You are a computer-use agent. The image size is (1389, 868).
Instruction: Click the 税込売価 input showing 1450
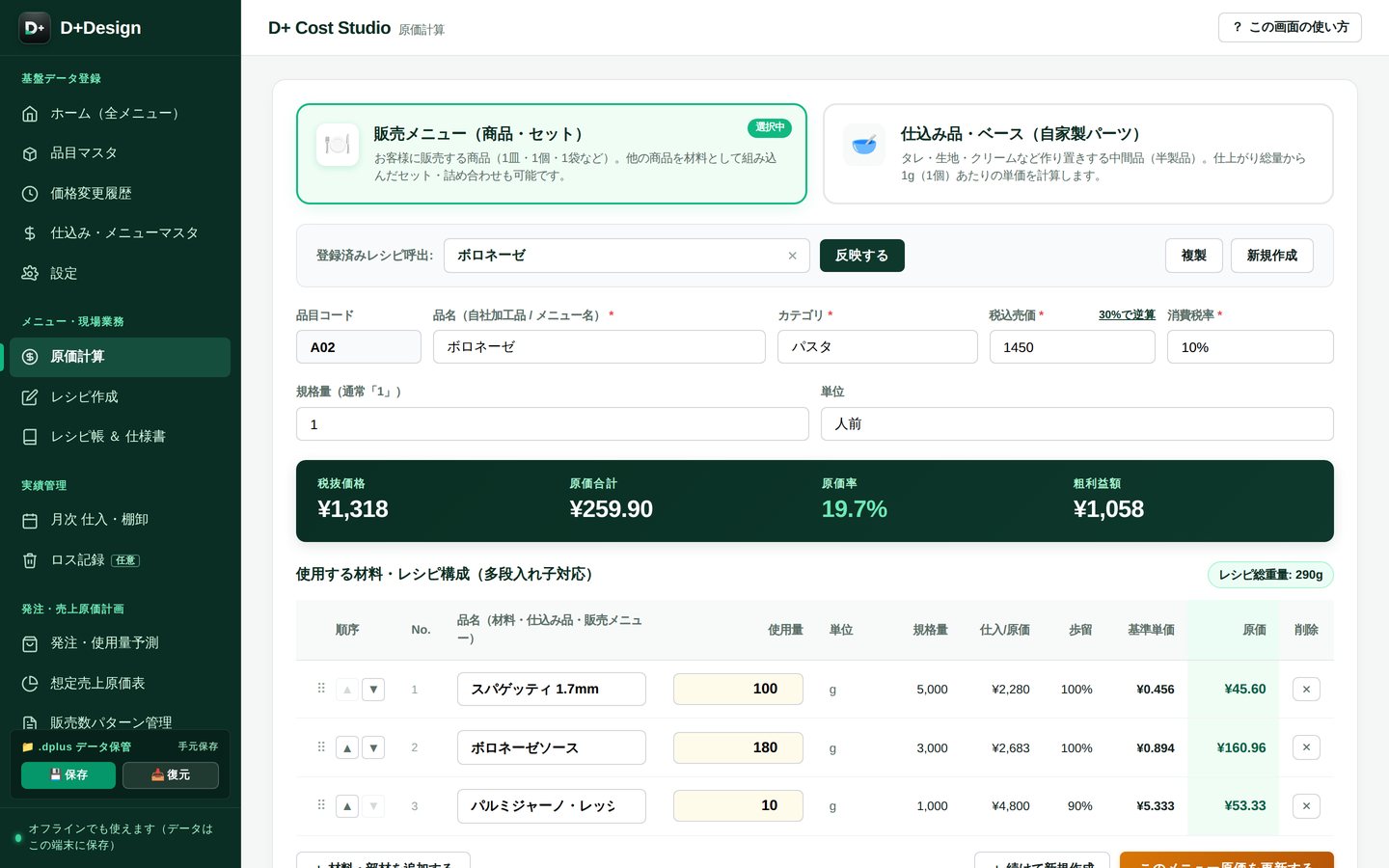click(x=1073, y=347)
